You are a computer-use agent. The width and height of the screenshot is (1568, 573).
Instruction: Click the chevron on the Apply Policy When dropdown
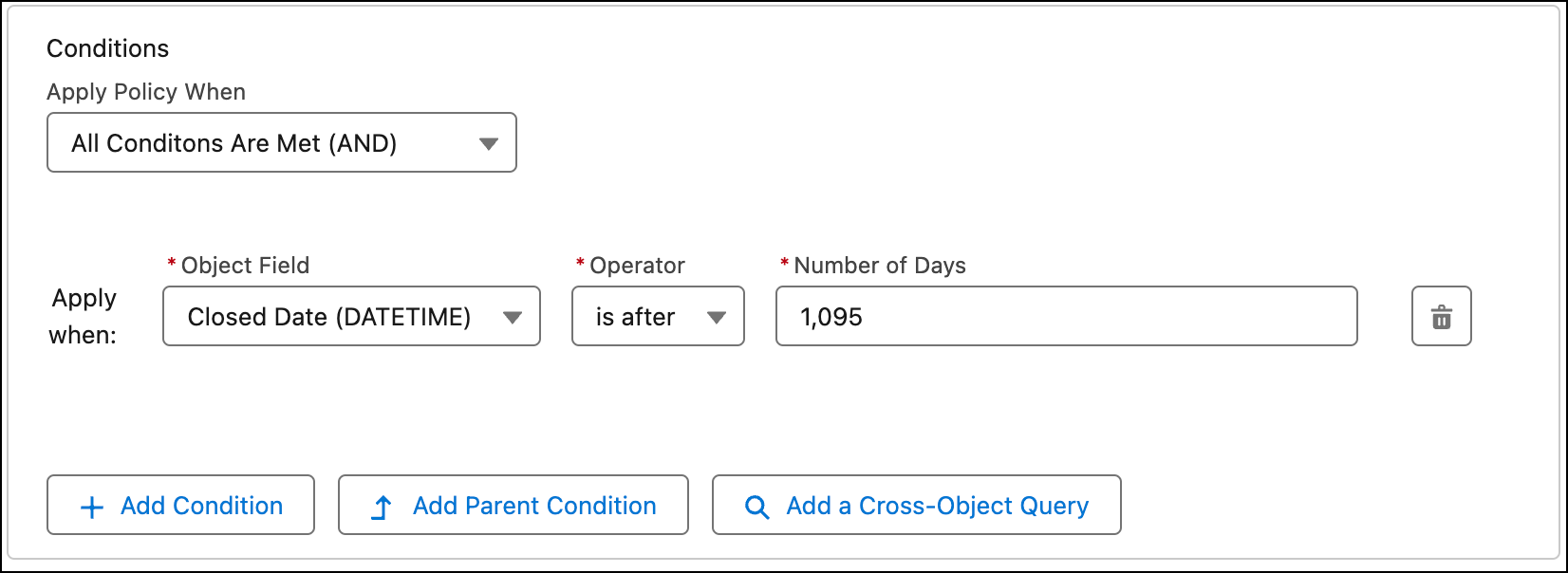coord(490,142)
